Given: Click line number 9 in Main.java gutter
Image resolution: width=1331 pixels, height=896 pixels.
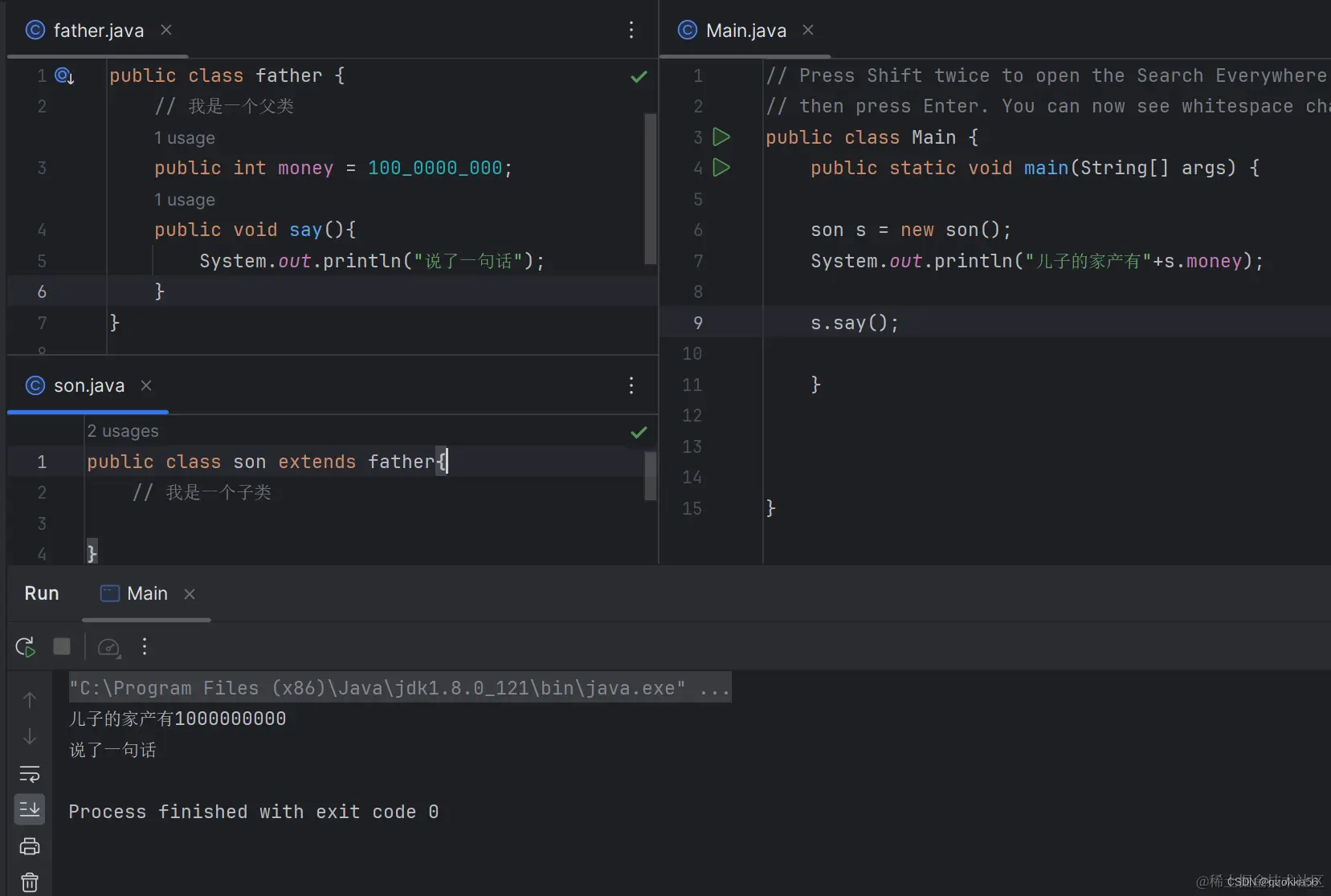Looking at the screenshot, I should tap(698, 323).
